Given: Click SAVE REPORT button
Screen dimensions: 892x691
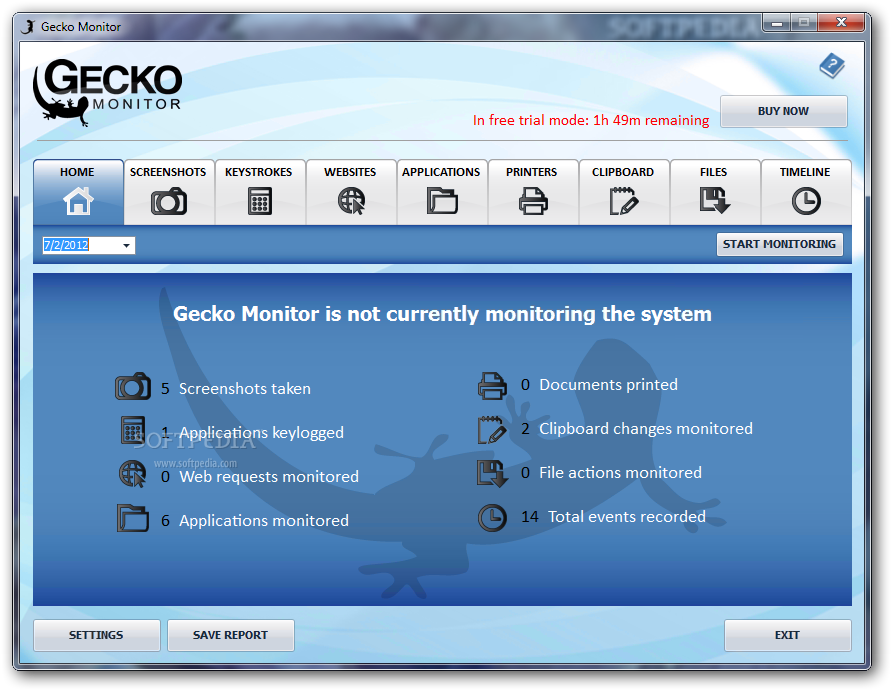Looking at the screenshot, I should (230, 635).
